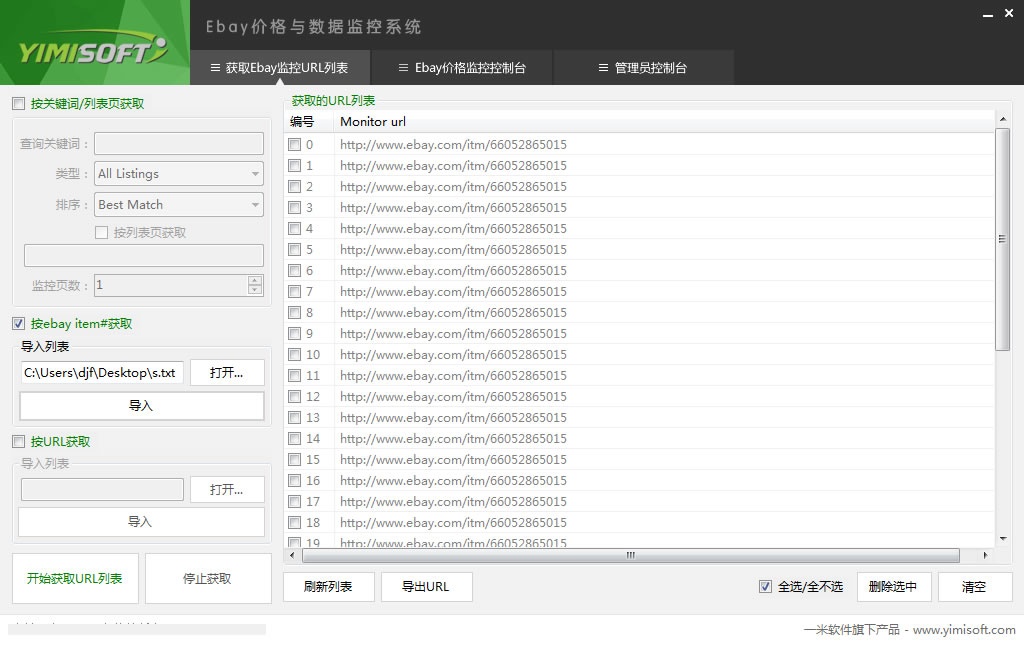Open the 类型 All Listings dropdown

[x=179, y=174]
